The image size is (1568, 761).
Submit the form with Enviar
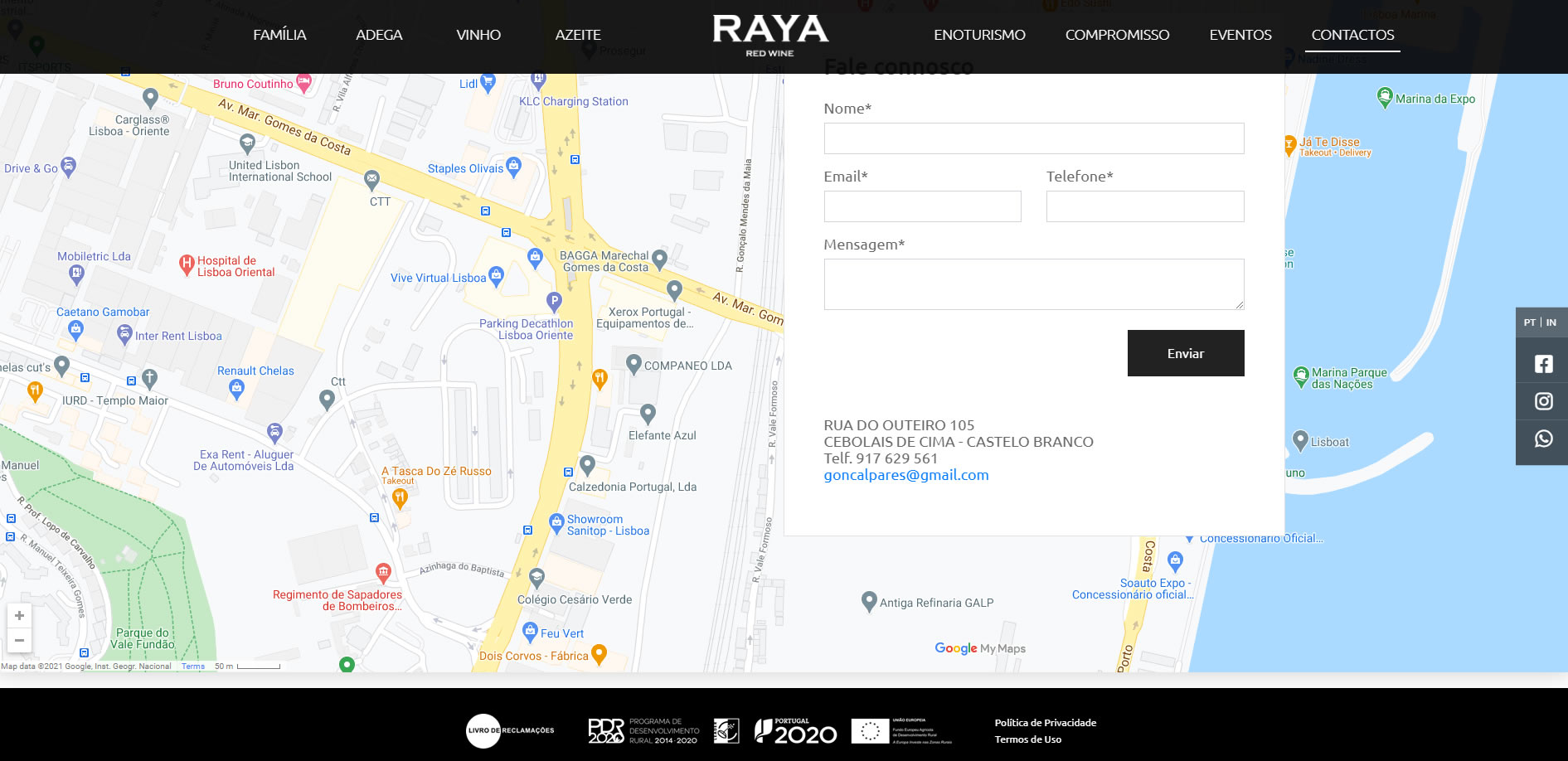pos(1186,353)
